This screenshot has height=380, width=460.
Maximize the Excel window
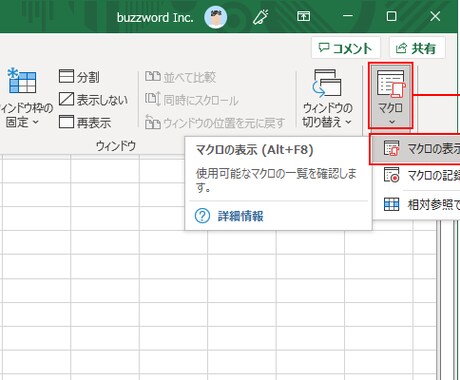(391, 16)
